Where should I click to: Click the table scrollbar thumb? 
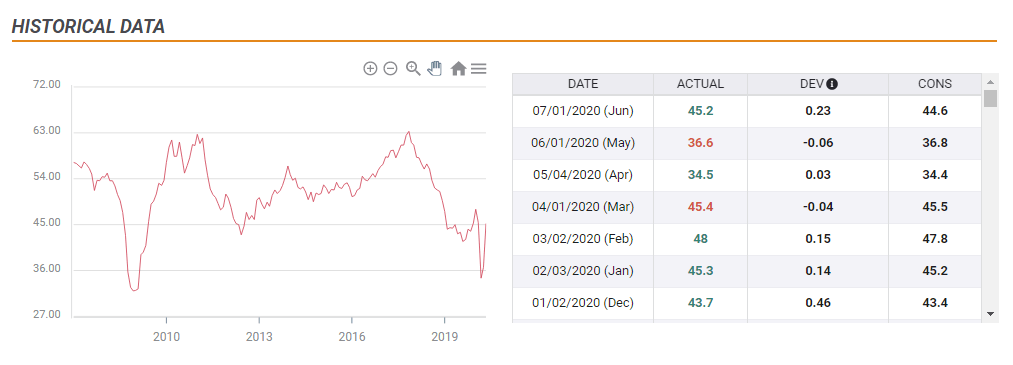[990, 98]
